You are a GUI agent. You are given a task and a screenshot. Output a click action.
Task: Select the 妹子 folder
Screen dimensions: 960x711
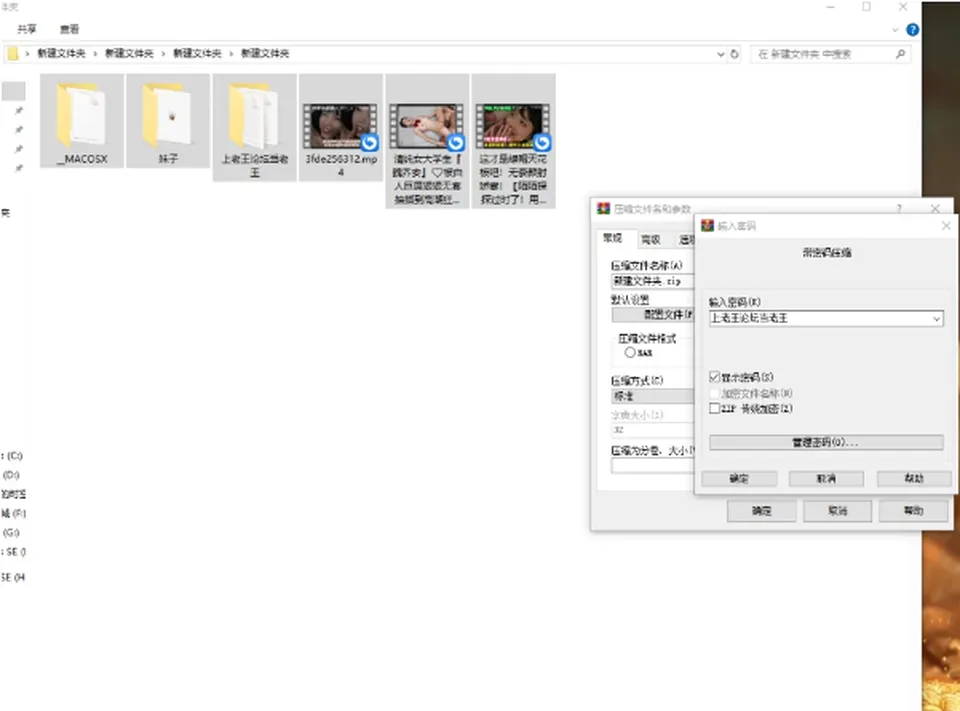click(168, 121)
